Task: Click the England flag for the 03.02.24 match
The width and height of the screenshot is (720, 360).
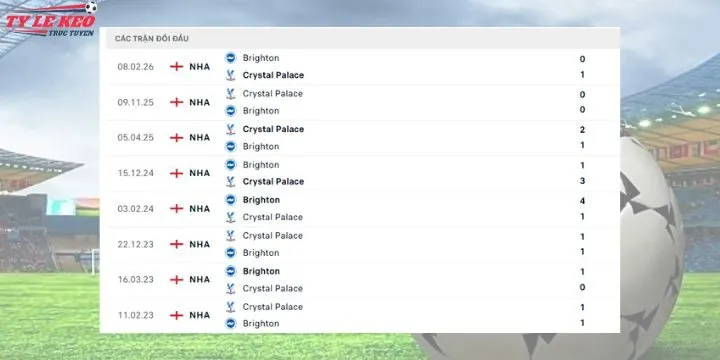Action: point(176,208)
